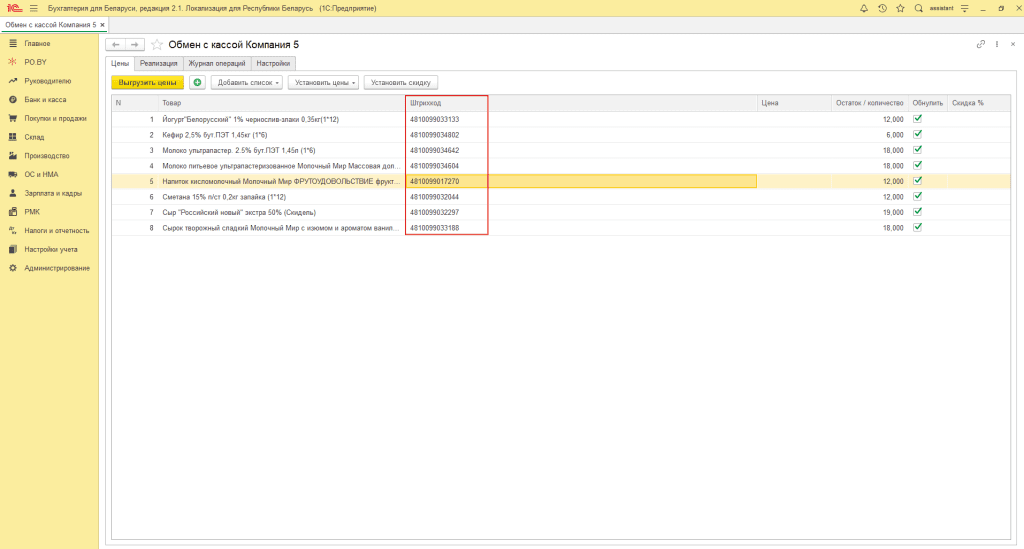This screenshot has height=549, width=1024.
Task: Close the form with X
Action: tap(1013, 44)
